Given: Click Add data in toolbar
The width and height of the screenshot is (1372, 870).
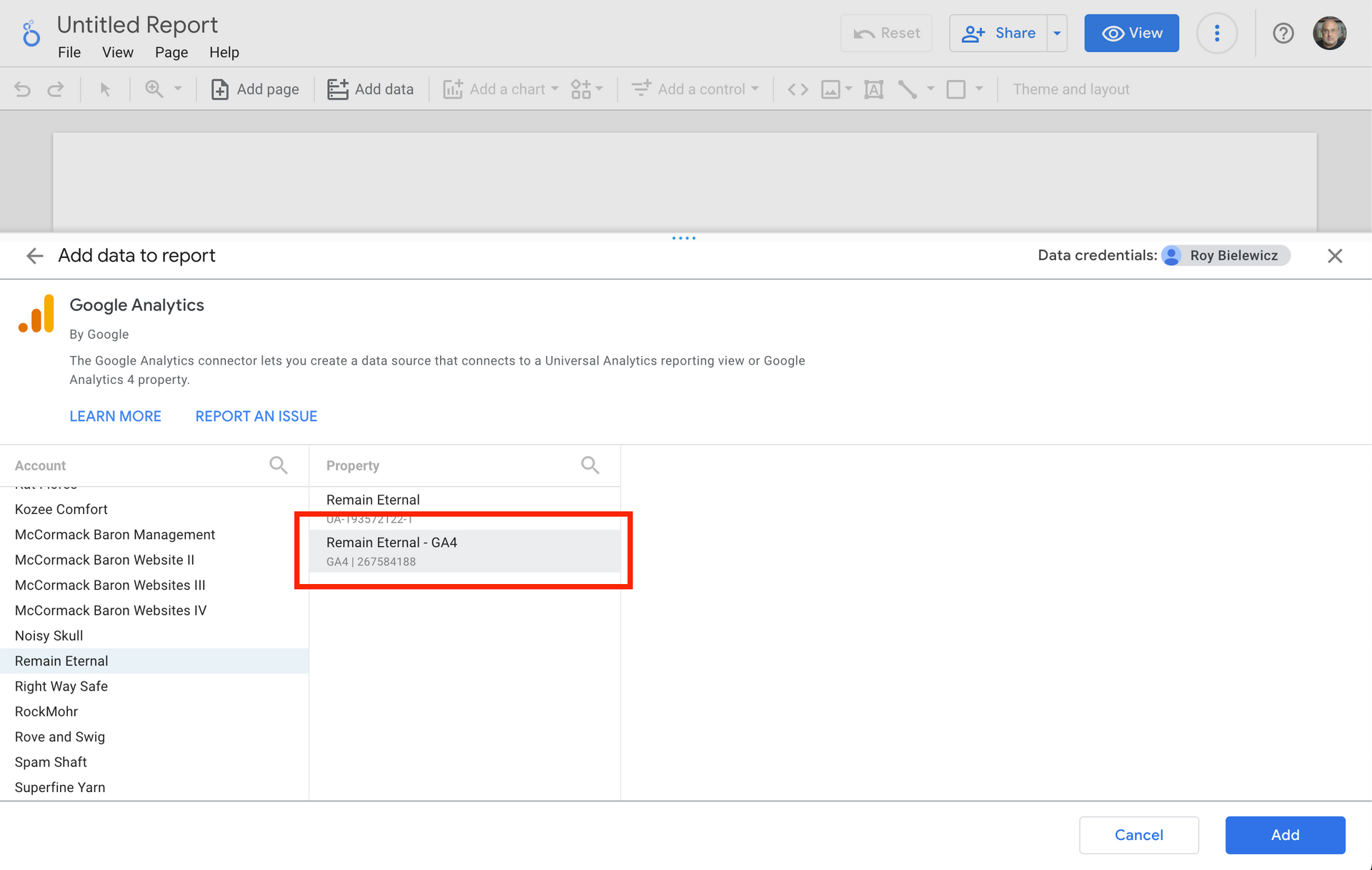Looking at the screenshot, I should pyautogui.click(x=370, y=89).
